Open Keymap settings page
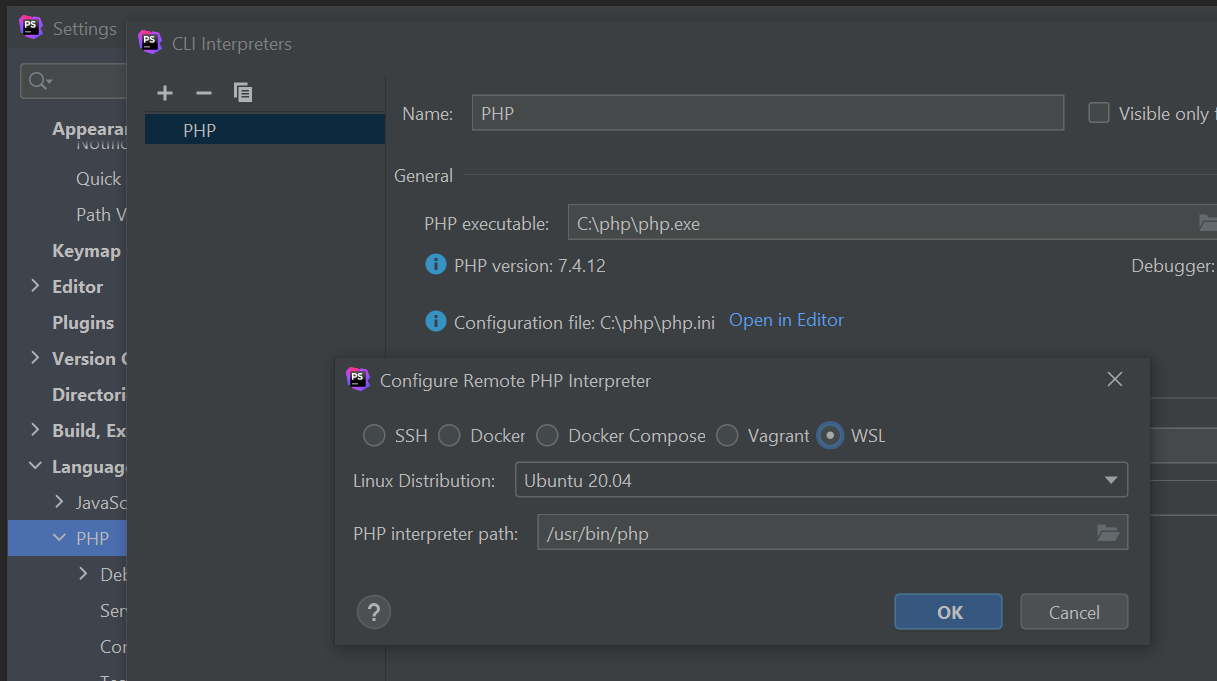1217x681 pixels. (86, 250)
